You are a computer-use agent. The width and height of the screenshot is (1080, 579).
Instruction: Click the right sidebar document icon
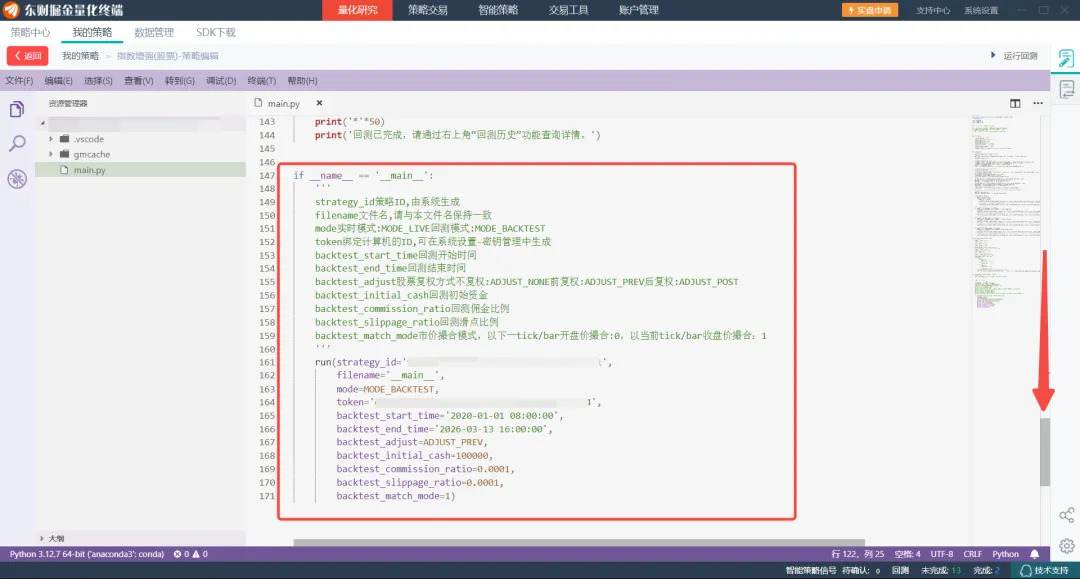(1066, 89)
